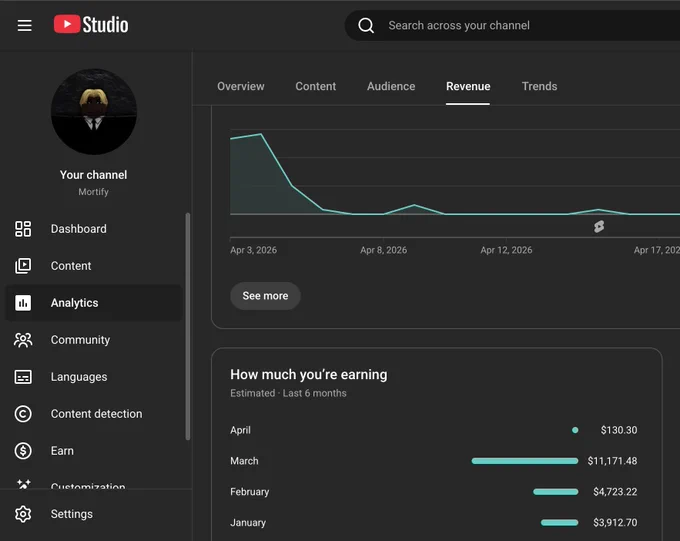Open the Earn dollar icon
Screen dimensions: 680x541
tap(23, 451)
